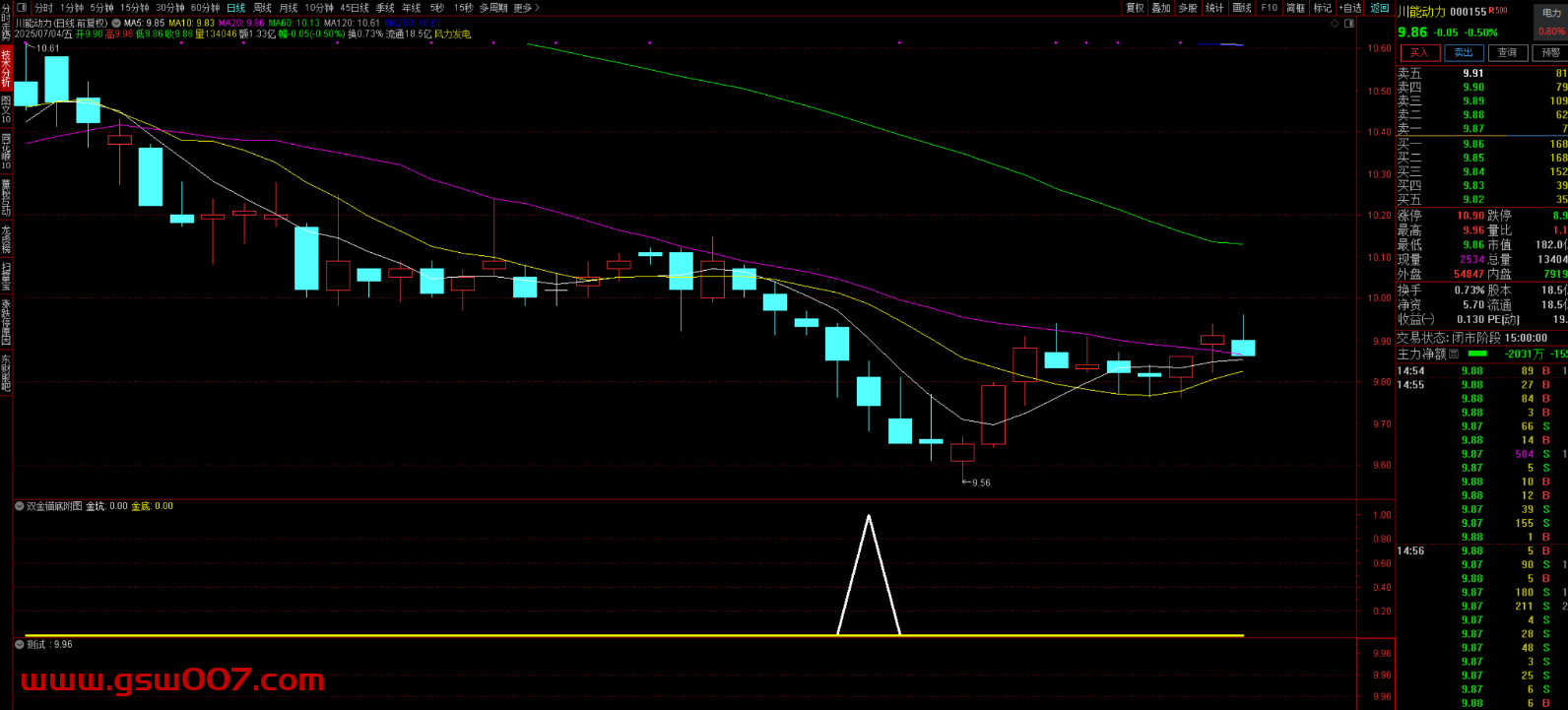Viewport: 1568px width, 710px height.
Task: Toggle 复权 price adjustment
Action: coord(1136,8)
